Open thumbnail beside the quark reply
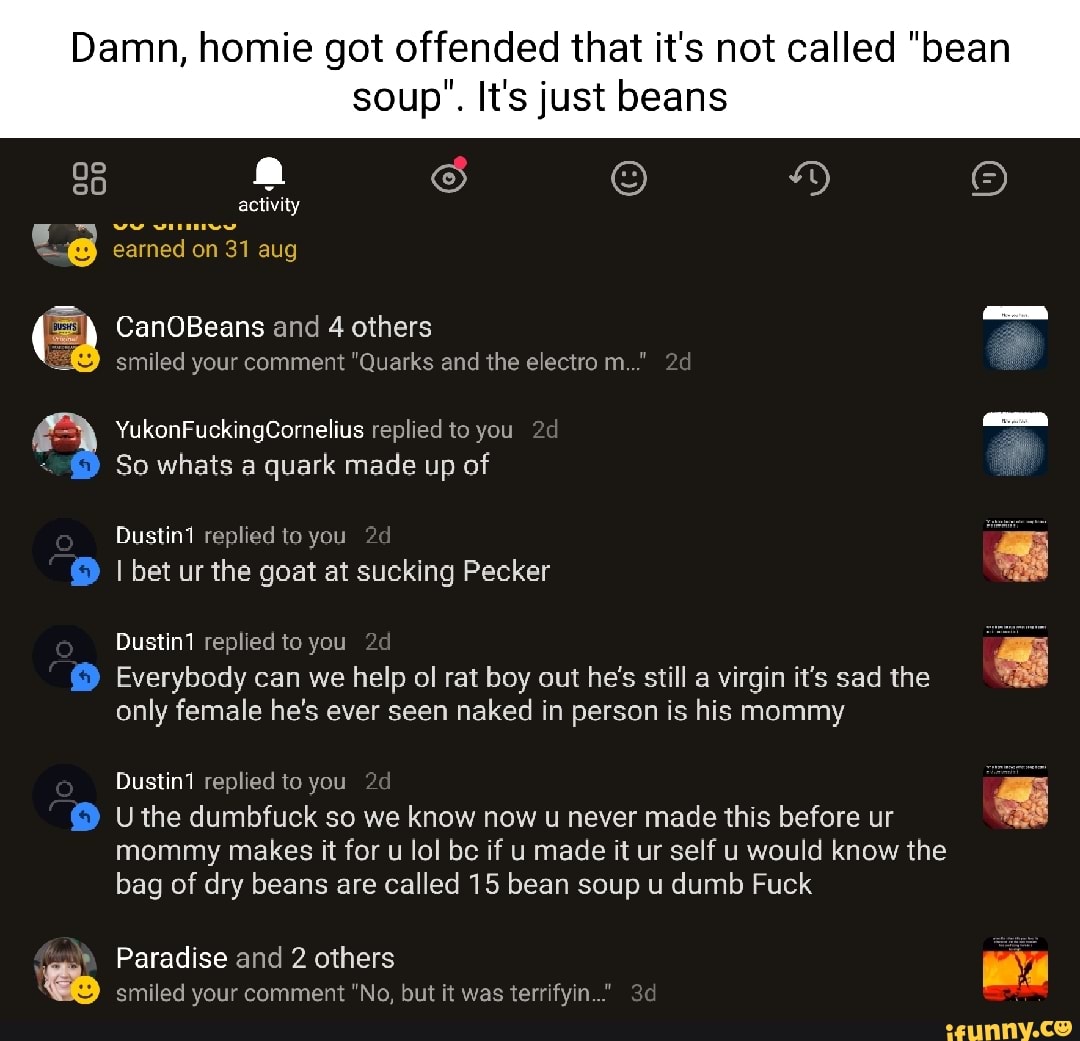1080x1041 pixels. [1015, 443]
